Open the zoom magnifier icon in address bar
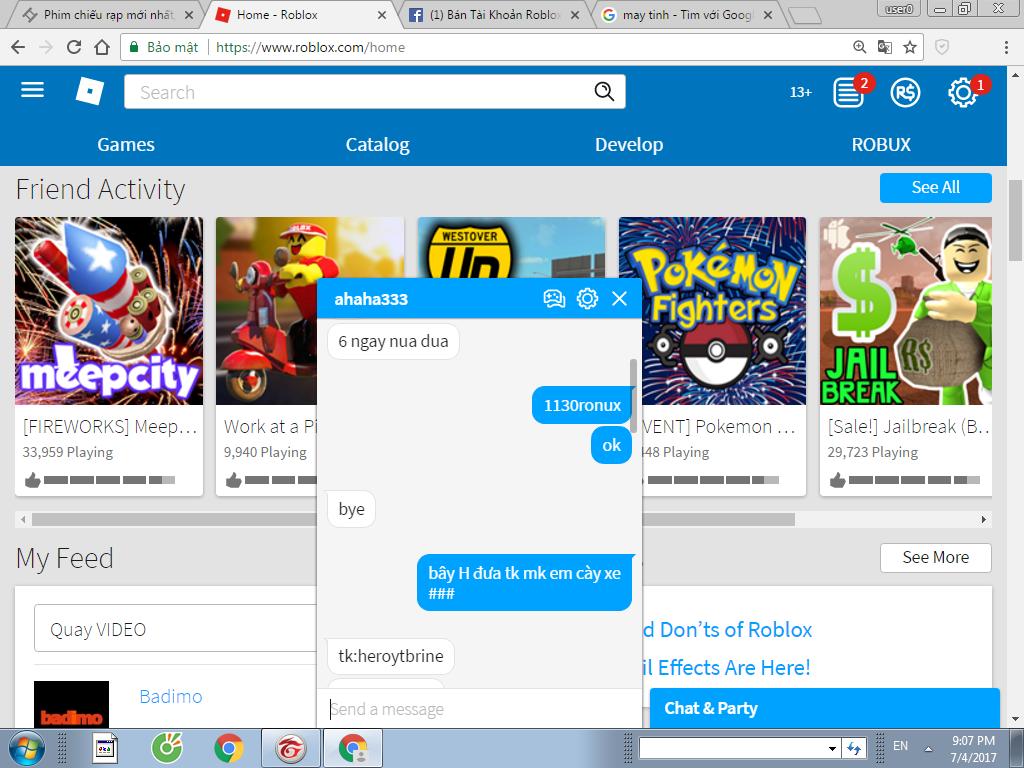 click(859, 47)
